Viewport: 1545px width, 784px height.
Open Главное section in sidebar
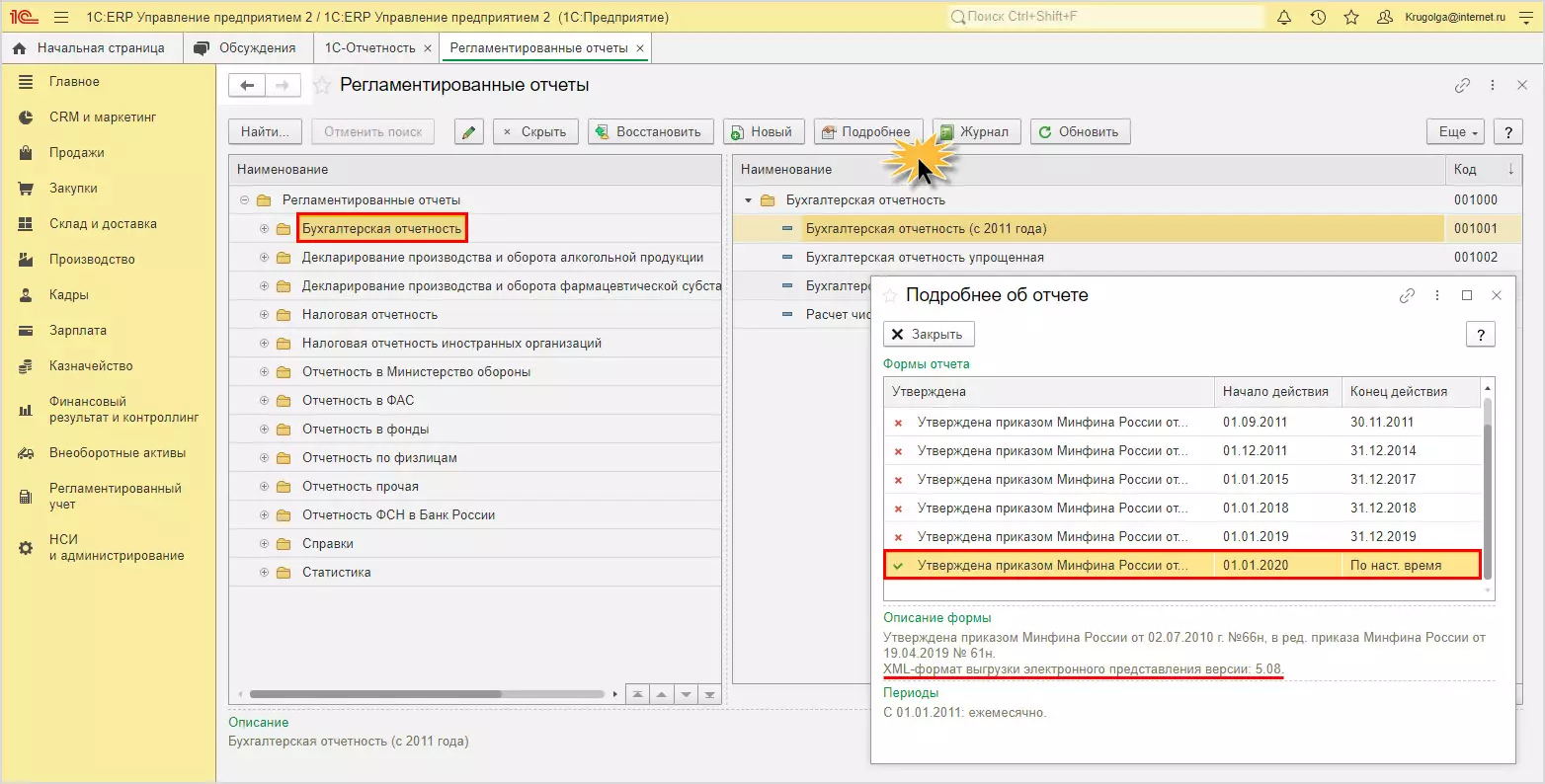point(74,82)
